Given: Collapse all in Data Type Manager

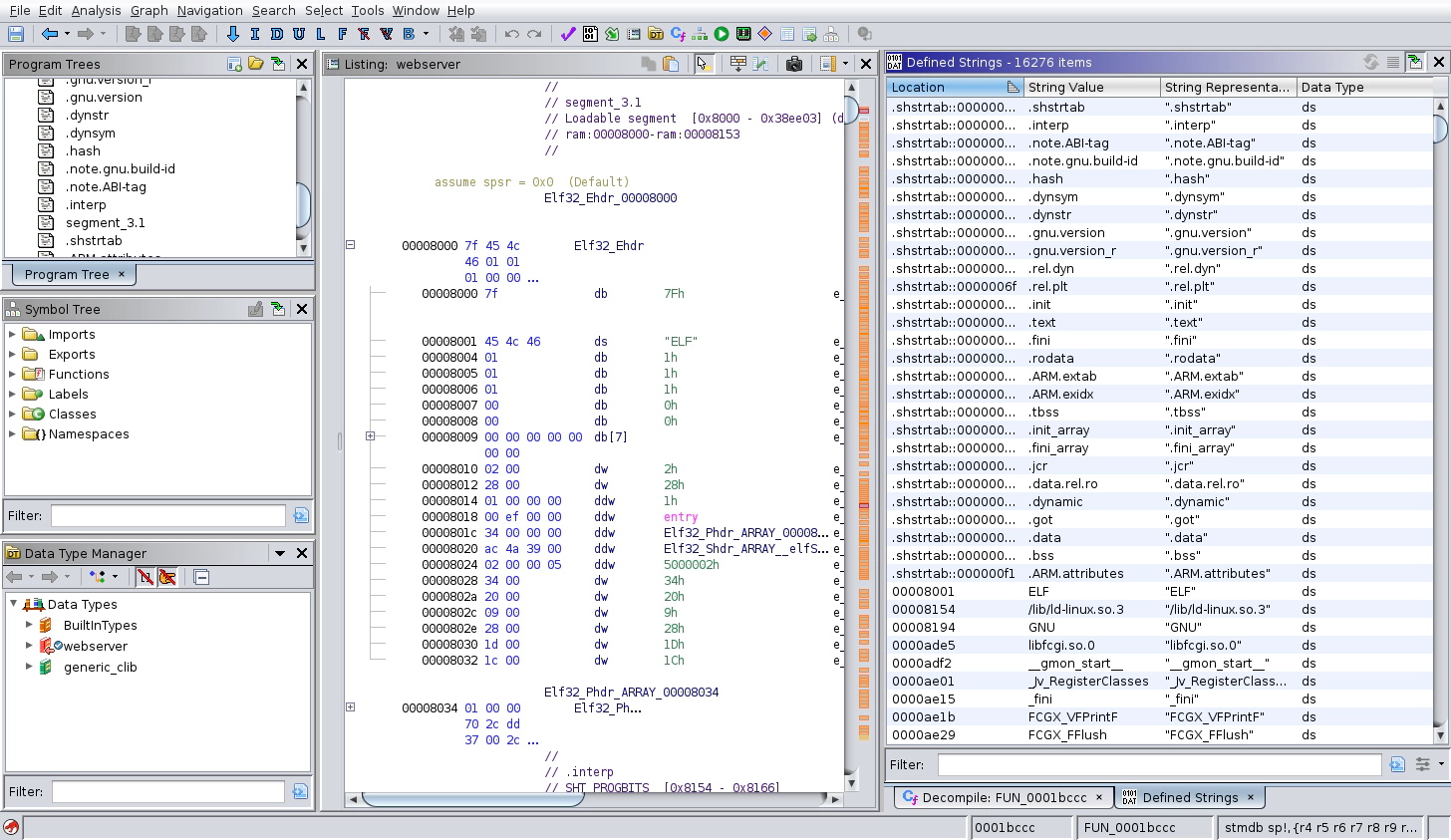Looking at the screenshot, I should tap(201, 577).
